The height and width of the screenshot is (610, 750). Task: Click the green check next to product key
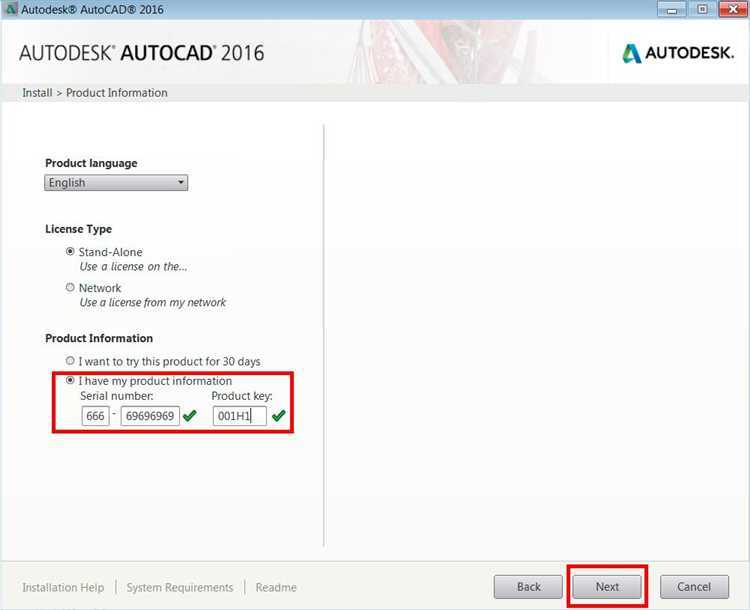point(278,416)
